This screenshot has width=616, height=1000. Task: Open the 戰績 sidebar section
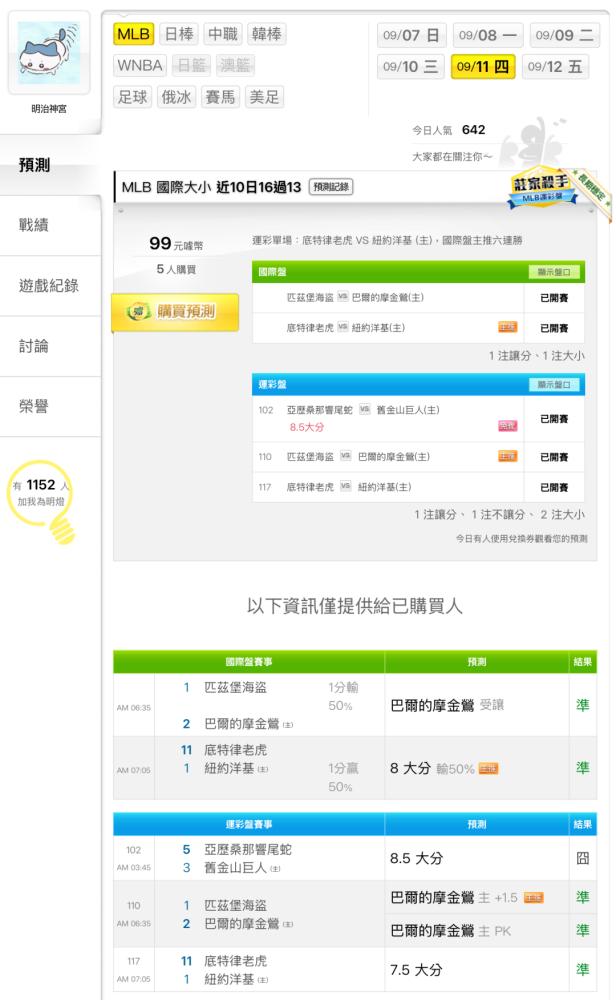point(50,225)
